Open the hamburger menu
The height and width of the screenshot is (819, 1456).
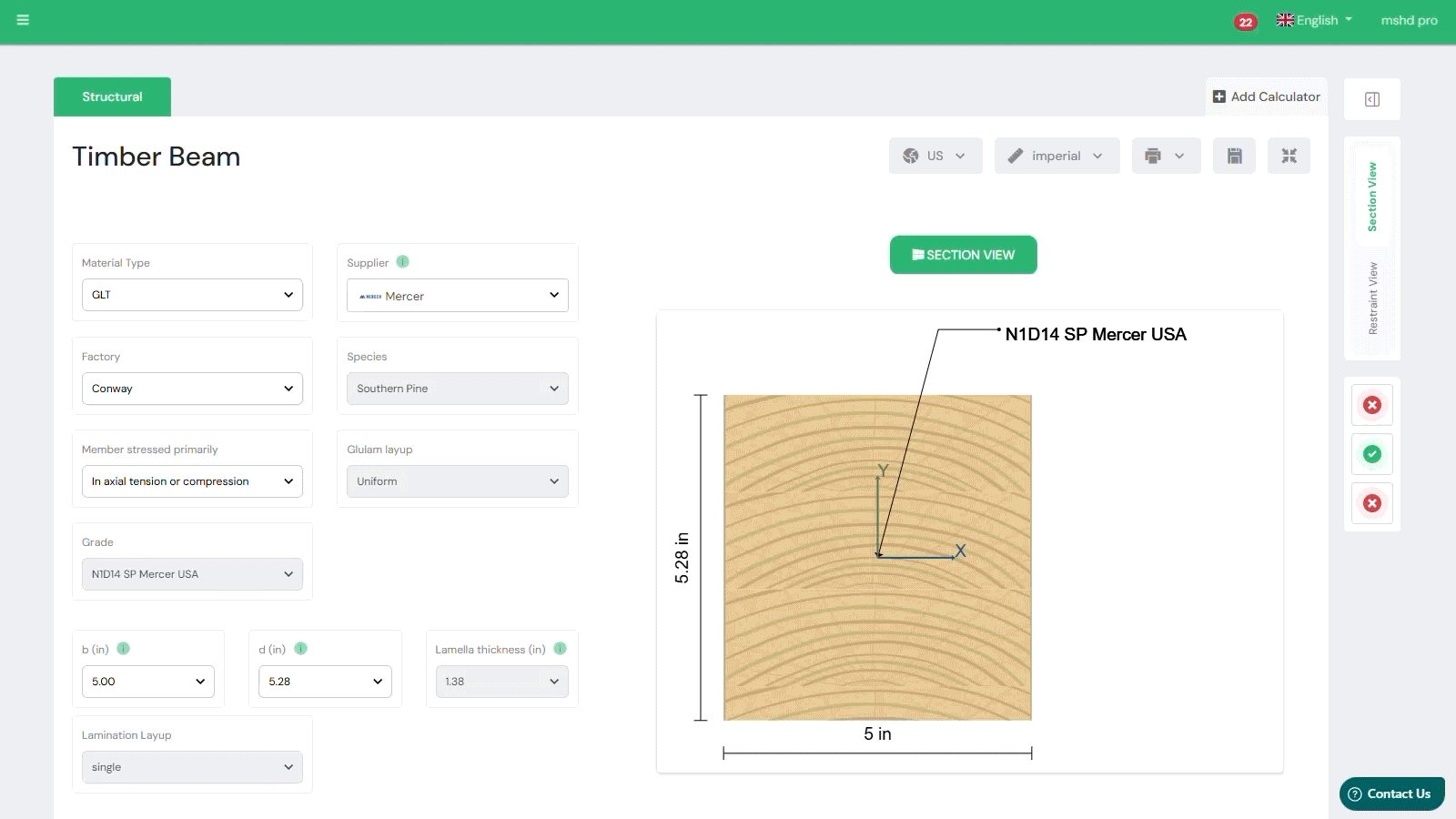[x=23, y=20]
